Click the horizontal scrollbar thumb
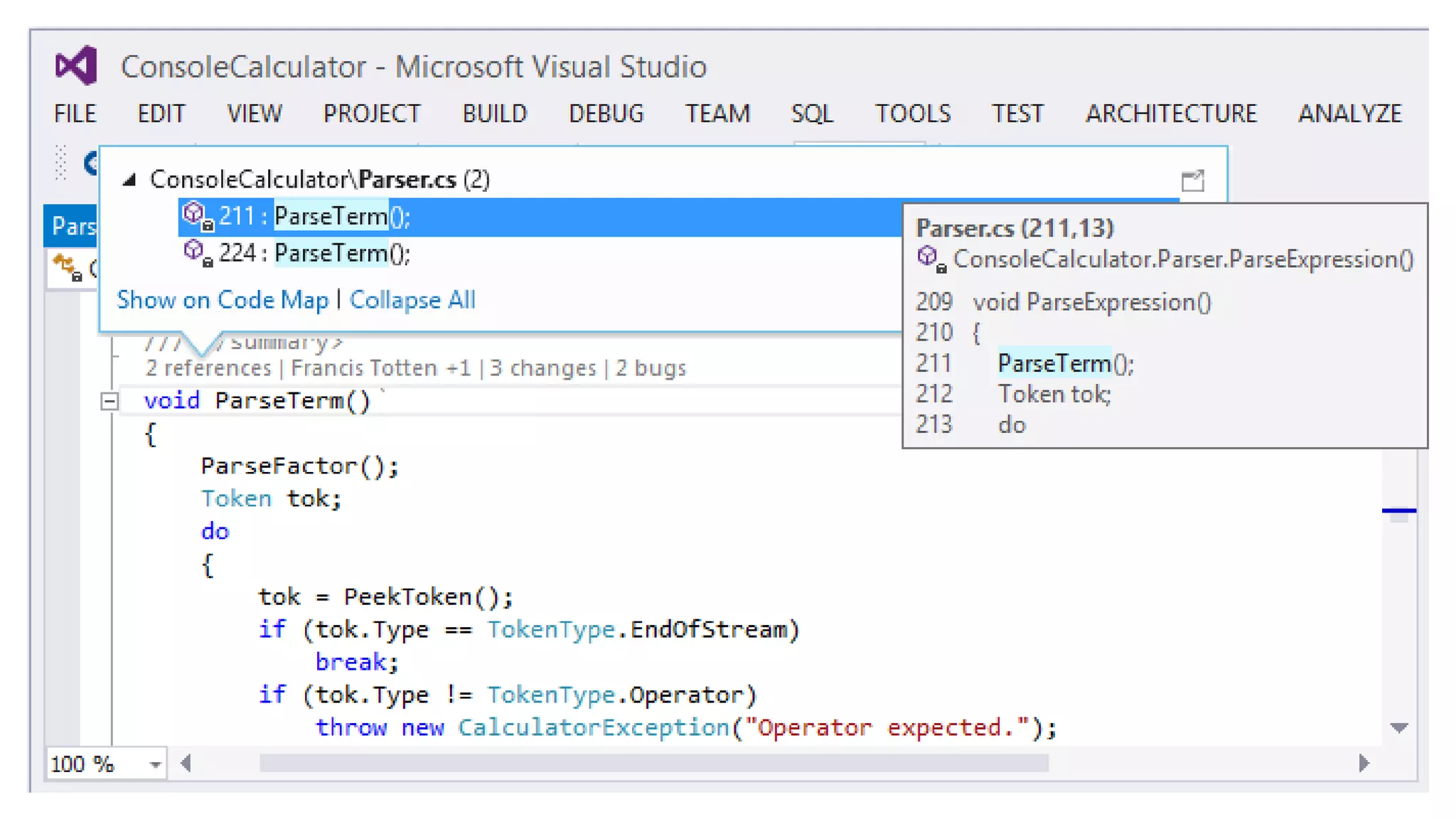The width and height of the screenshot is (1456, 819). point(653,764)
